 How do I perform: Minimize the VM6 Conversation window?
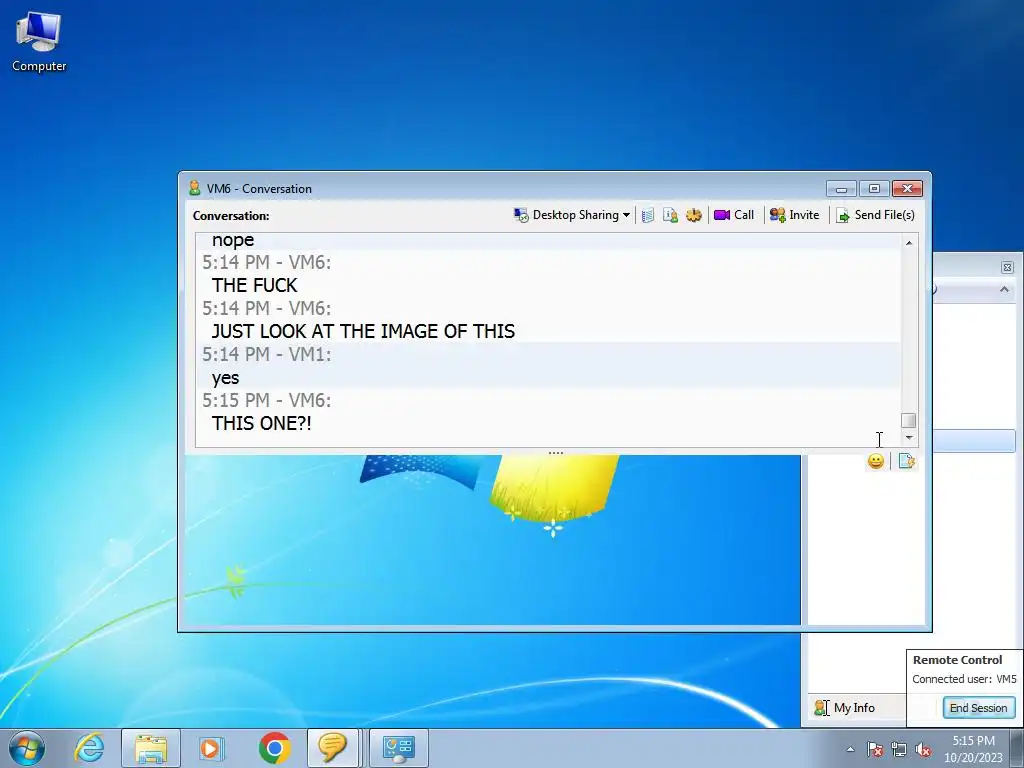pos(841,189)
